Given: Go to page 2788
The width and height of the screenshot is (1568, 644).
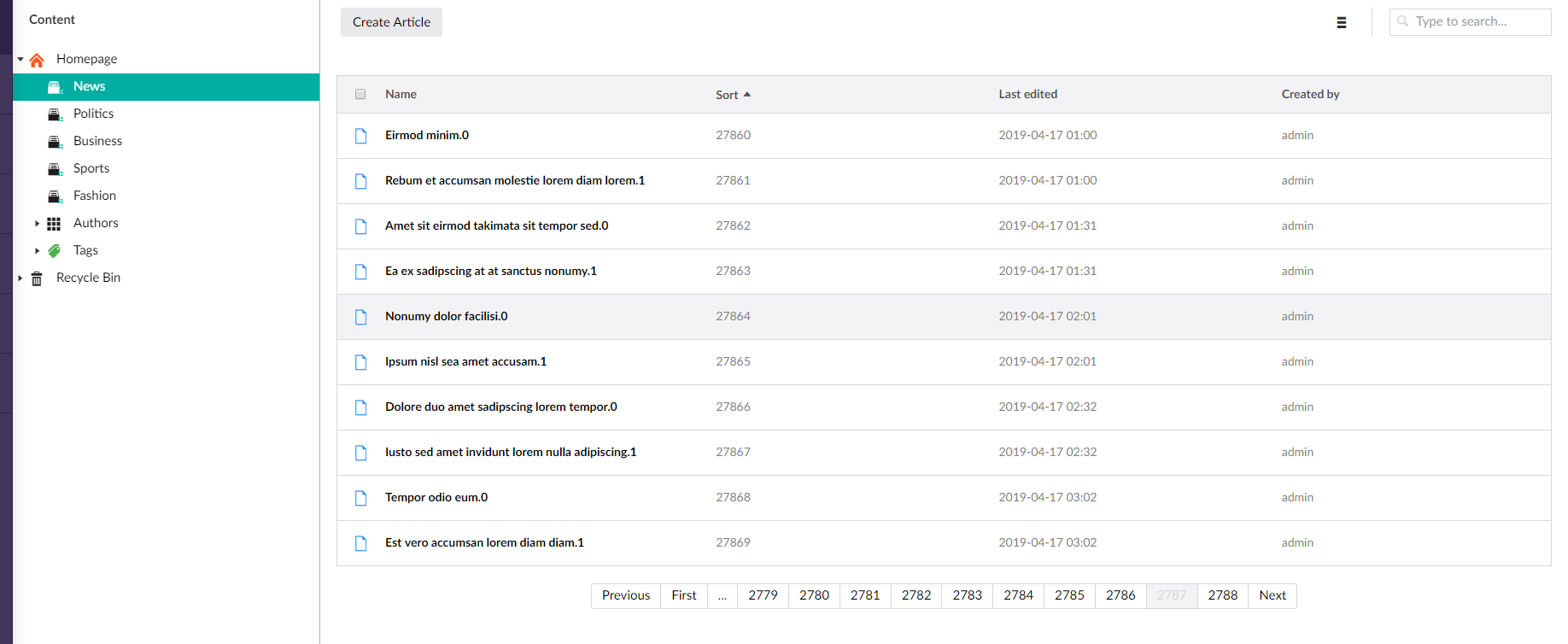Looking at the screenshot, I should (1222, 595).
